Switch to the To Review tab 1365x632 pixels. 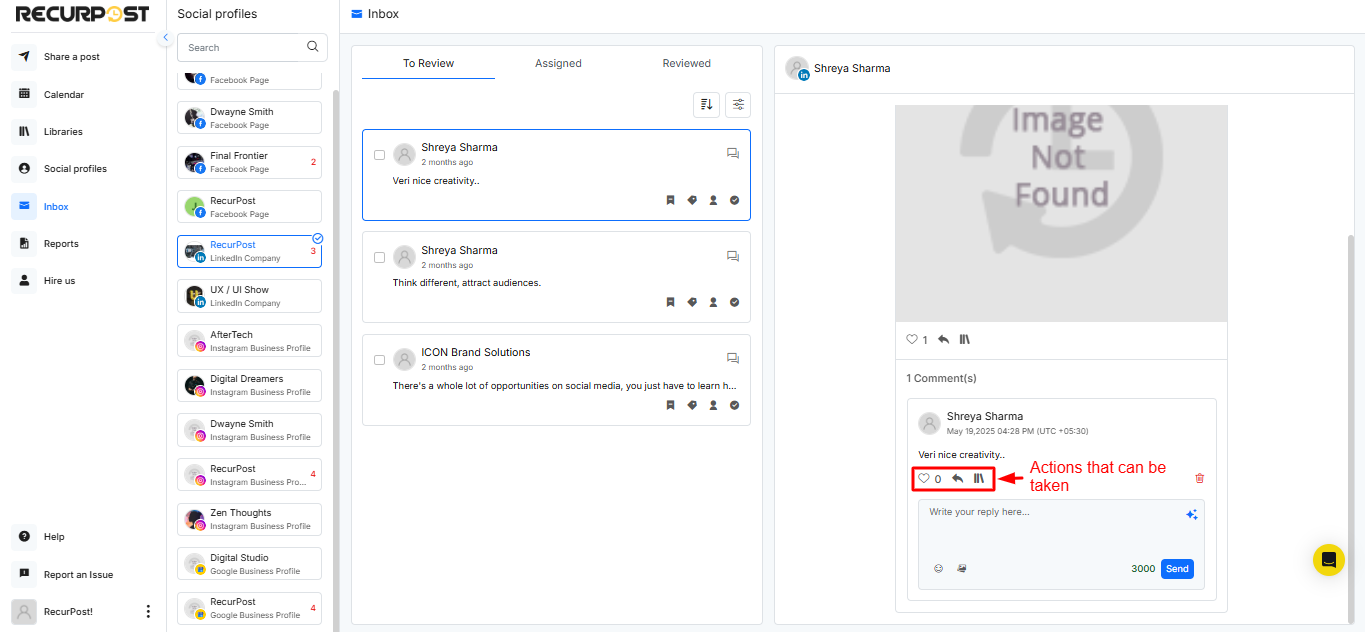428,63
